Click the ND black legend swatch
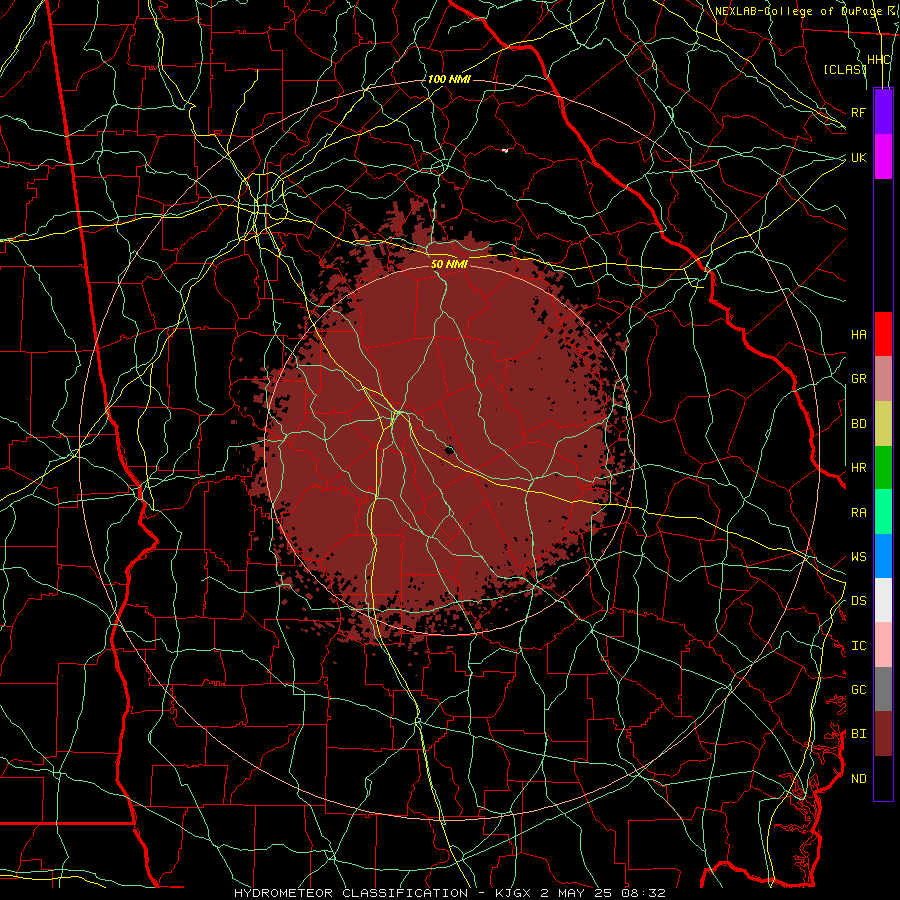 point(883,778)
